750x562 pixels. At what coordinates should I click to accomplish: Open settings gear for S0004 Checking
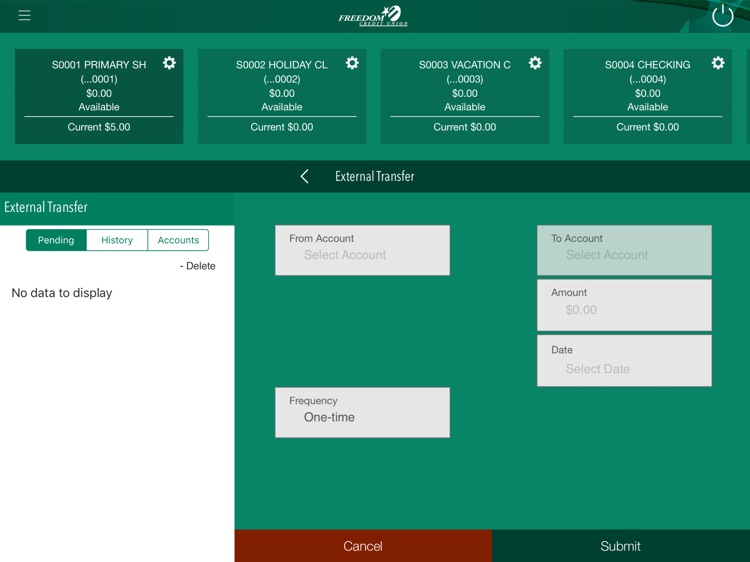pyautogui.click(x=718, y=63)
